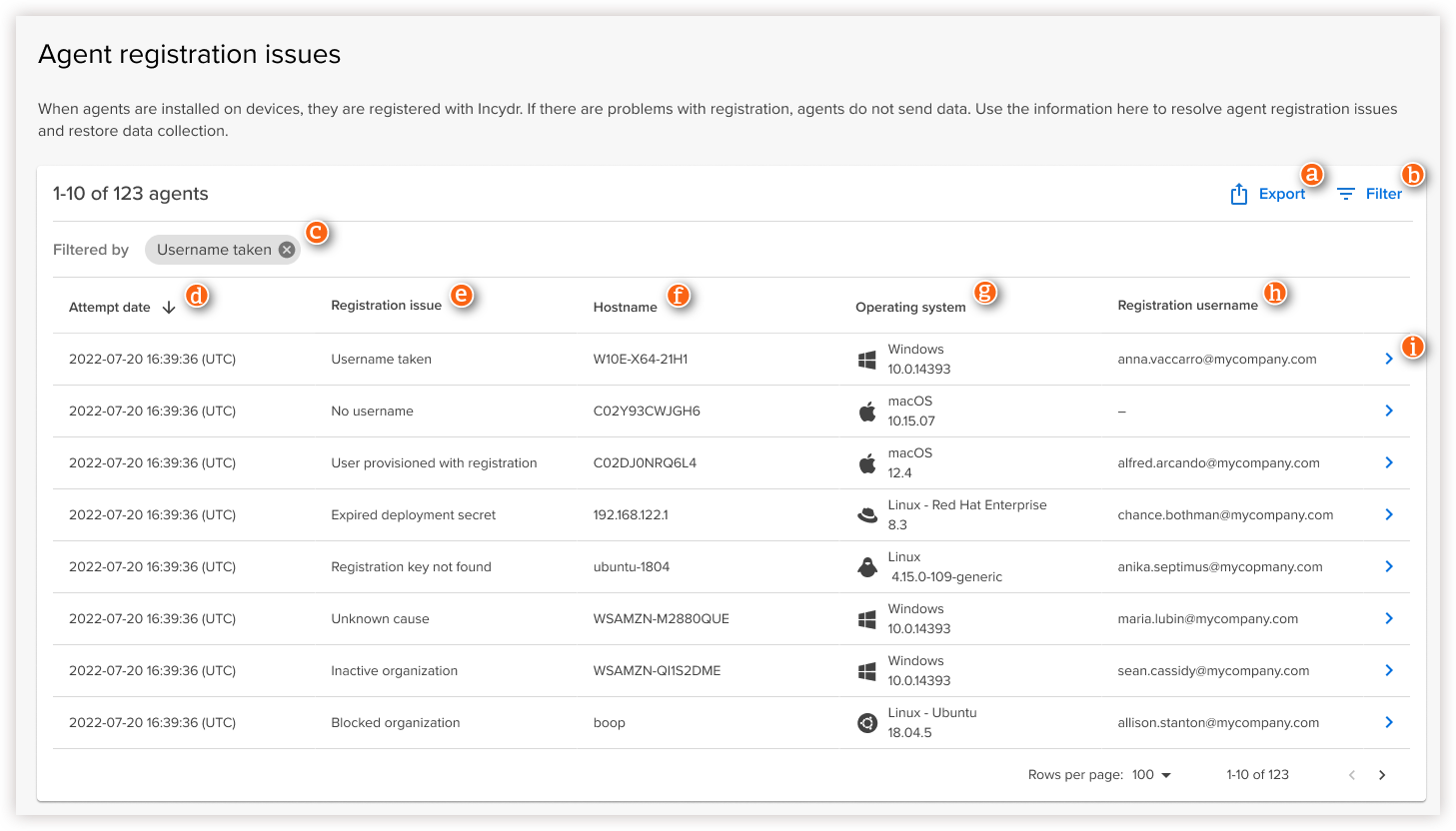Sort by Hostname column header

click(625, 308)
